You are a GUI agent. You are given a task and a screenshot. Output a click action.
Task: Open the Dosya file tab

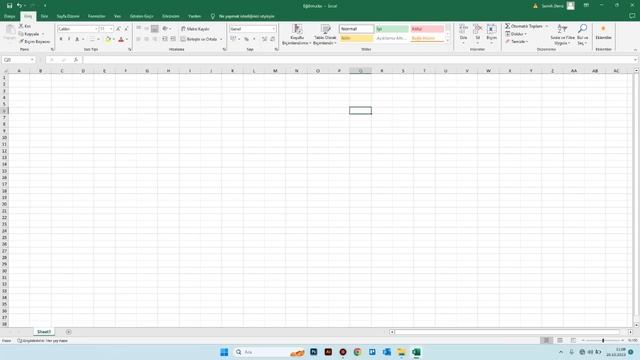click(9, 16)
